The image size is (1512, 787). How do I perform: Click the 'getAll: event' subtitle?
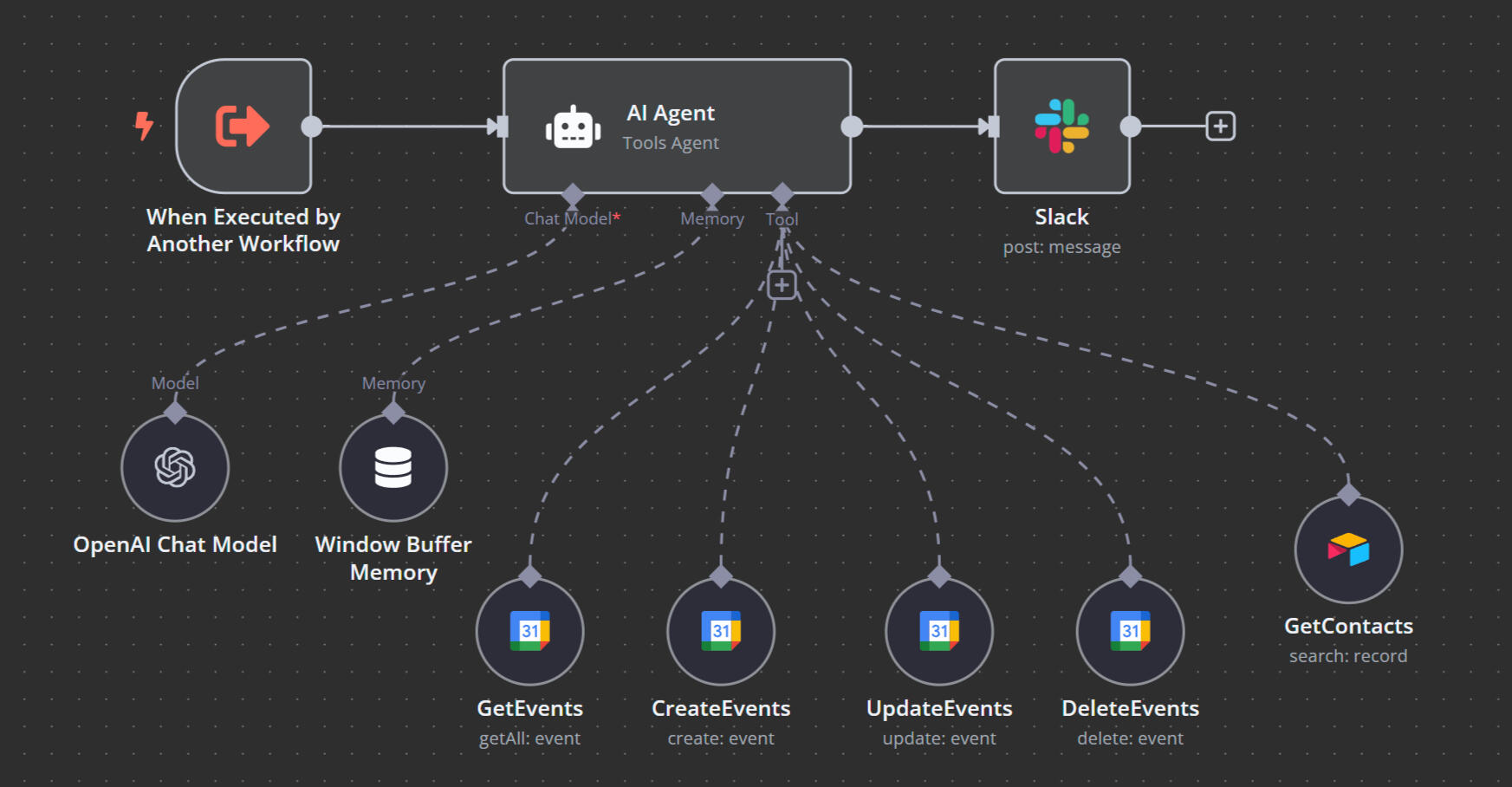(x=530, y=738)
